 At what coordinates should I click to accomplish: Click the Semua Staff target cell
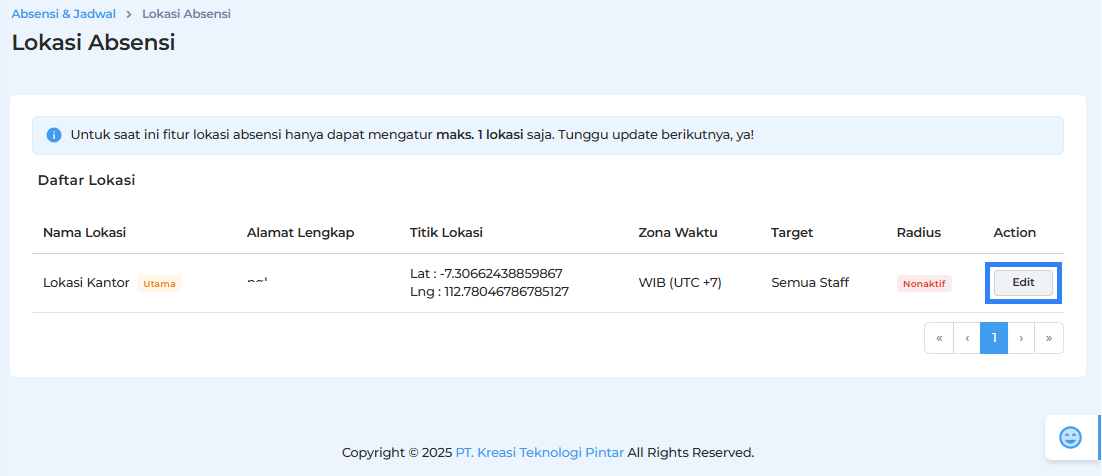click(x=810, y=283)
